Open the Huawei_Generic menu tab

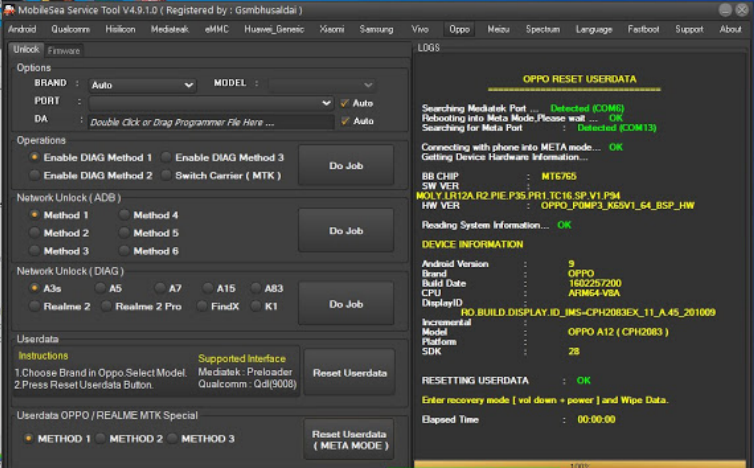[274, 29]
